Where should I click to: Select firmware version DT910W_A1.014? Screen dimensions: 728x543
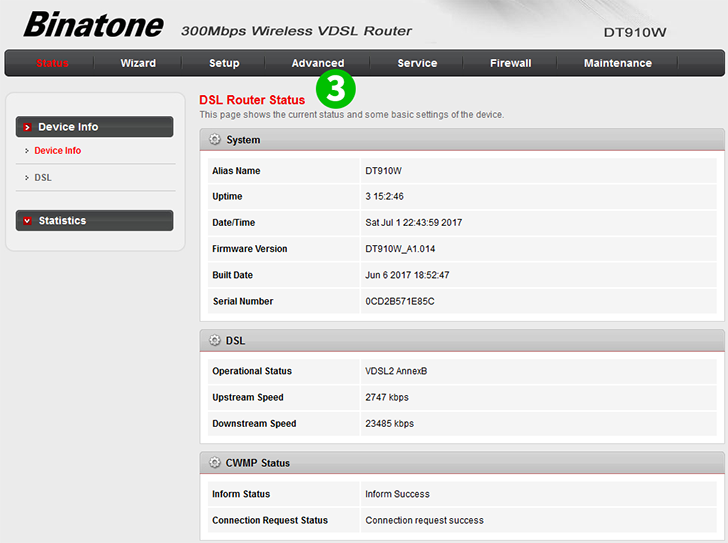[400, 249]
